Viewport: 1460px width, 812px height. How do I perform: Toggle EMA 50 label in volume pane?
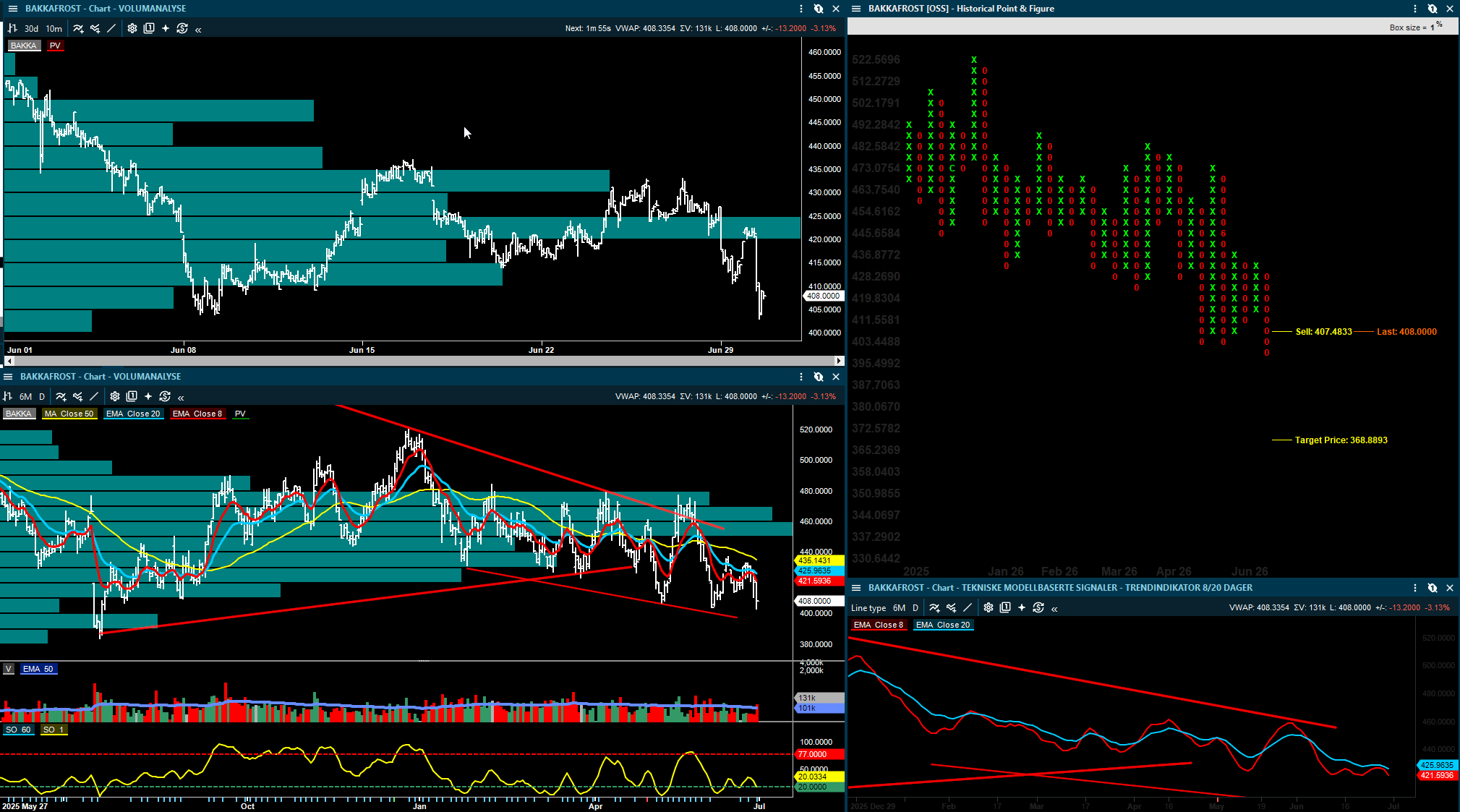pyautogui.click(x=38, y=669)
